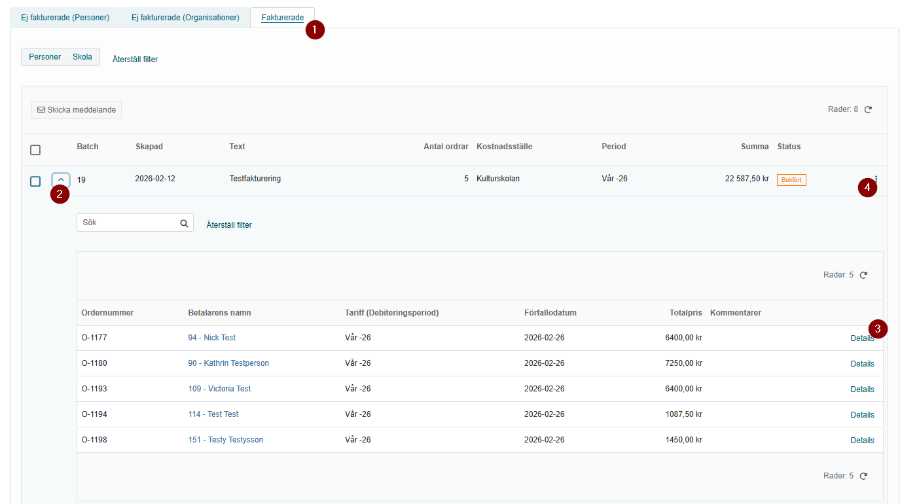The width and height of the screenshot is (906, 504).
Task: Click the 1450,00 kr total price
Action: [684, 440]
